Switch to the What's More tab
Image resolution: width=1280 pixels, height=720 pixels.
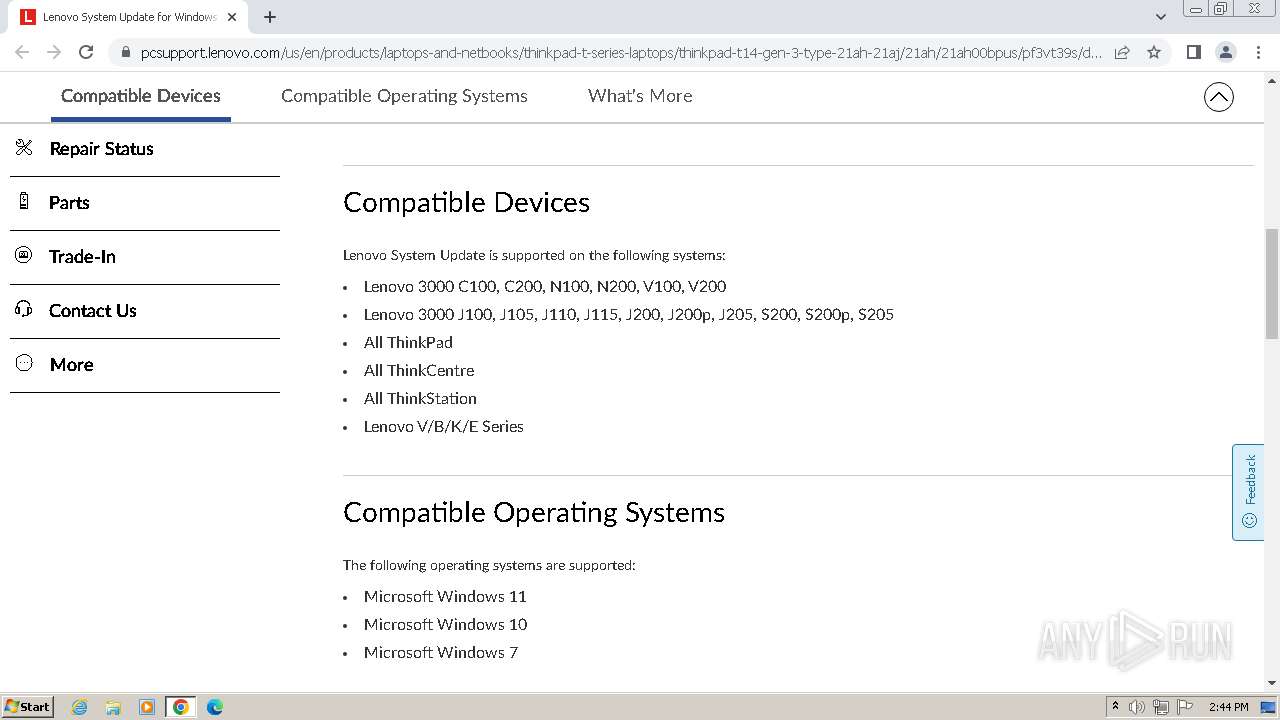[640, 96]
